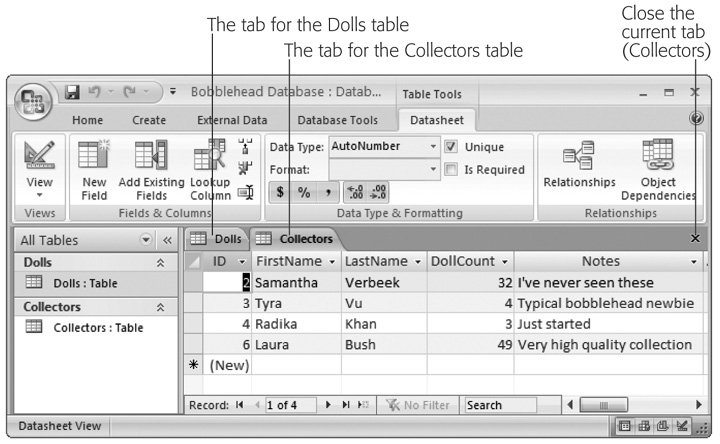Open the ID column header dropdown
720x444 pixels.
(x=242, y=262)
